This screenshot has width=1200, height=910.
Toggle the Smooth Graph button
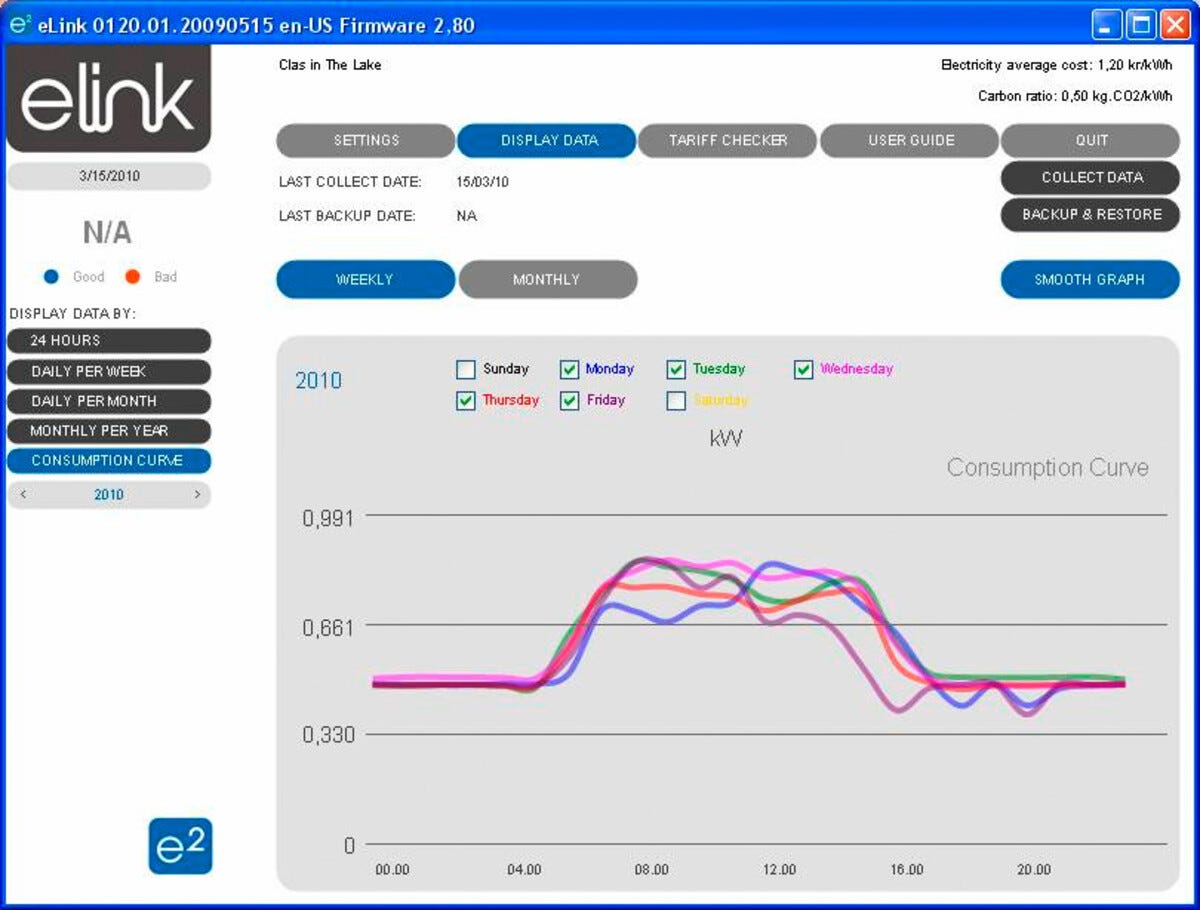pos(1090,280)
